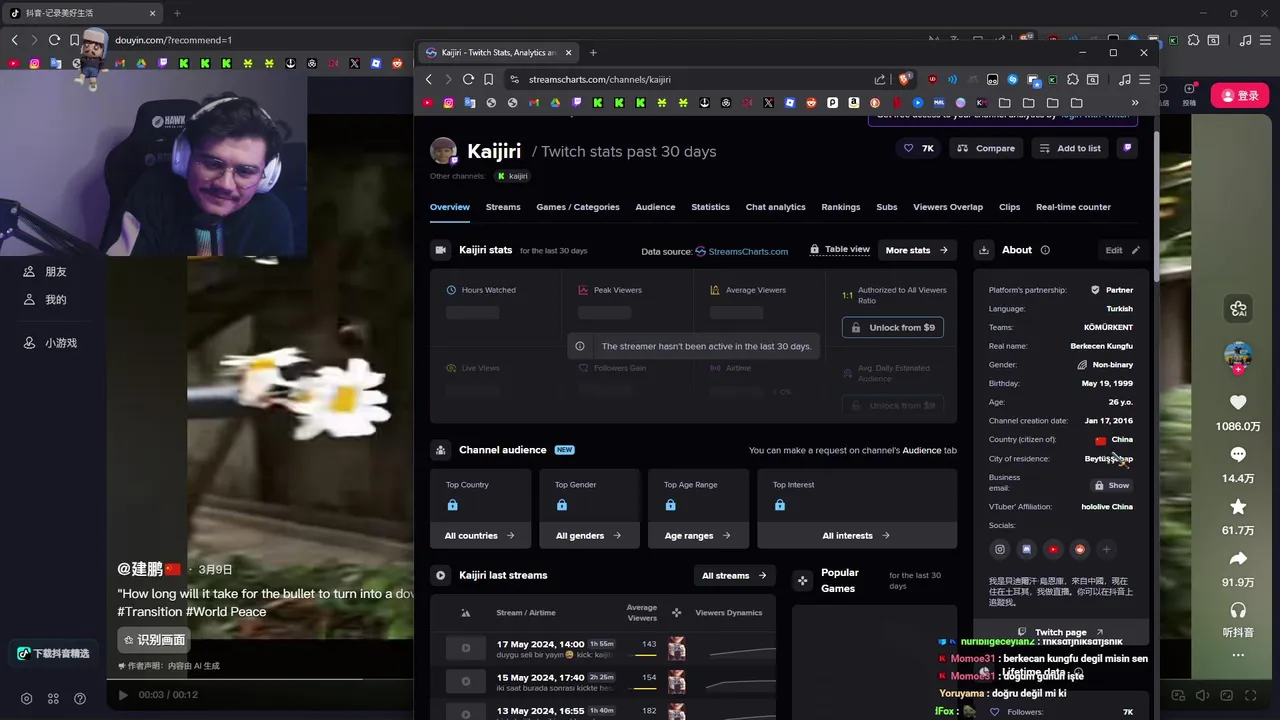Open the Statistics tab
The width and height of the screenshot is (1280, 720).
click(x=710, y=207)
